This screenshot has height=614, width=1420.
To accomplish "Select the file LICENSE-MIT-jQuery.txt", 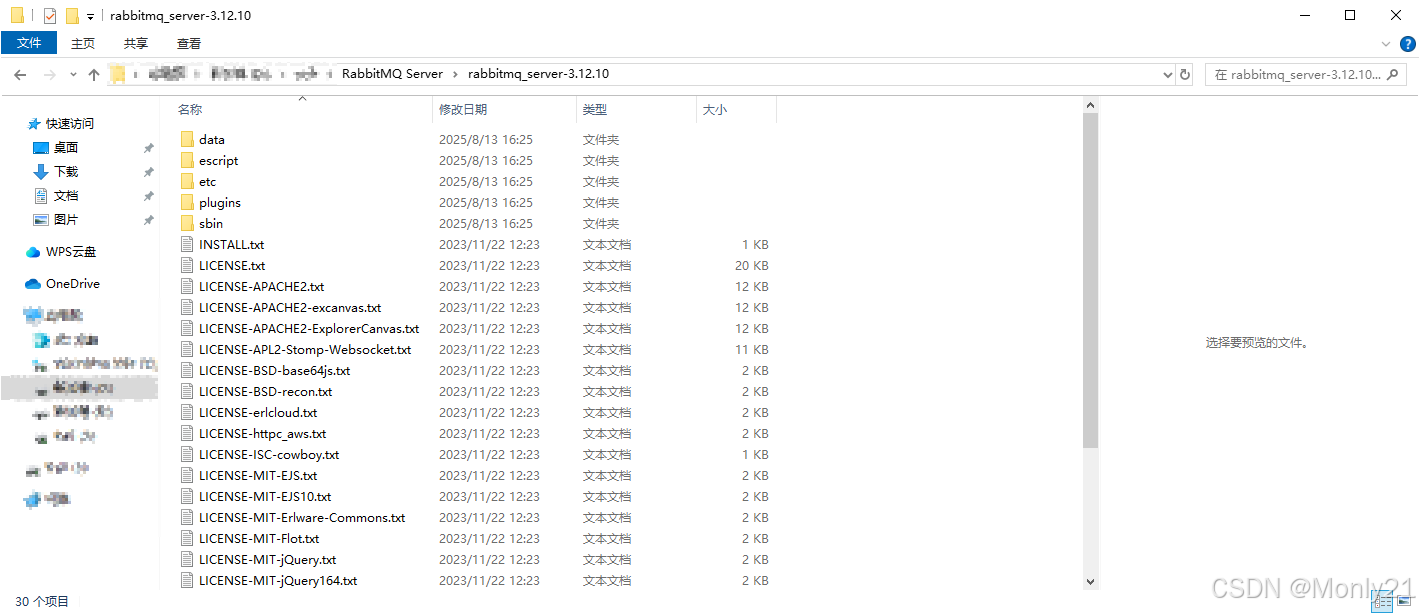I will click(x=267, y=559).
